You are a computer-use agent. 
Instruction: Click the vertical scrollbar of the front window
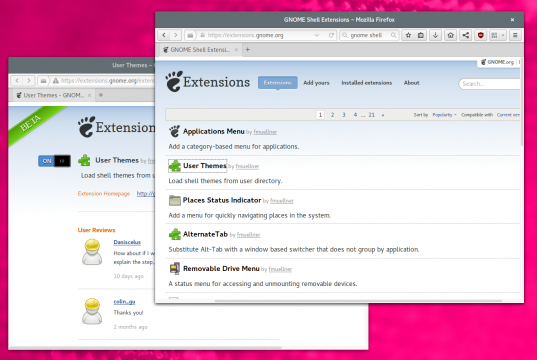click(522, 103)
